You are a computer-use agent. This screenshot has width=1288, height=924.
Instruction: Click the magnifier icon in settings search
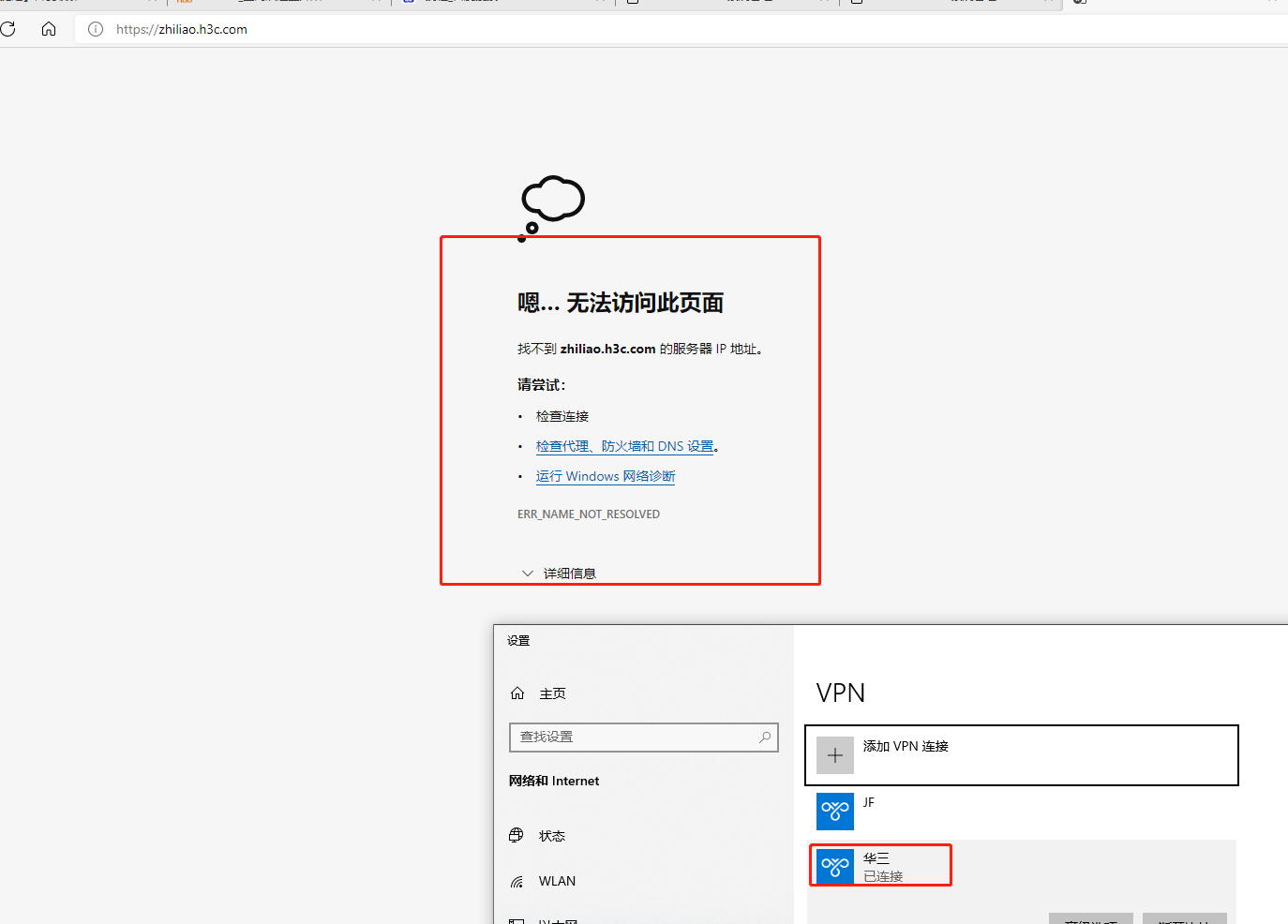click(765, 738)
